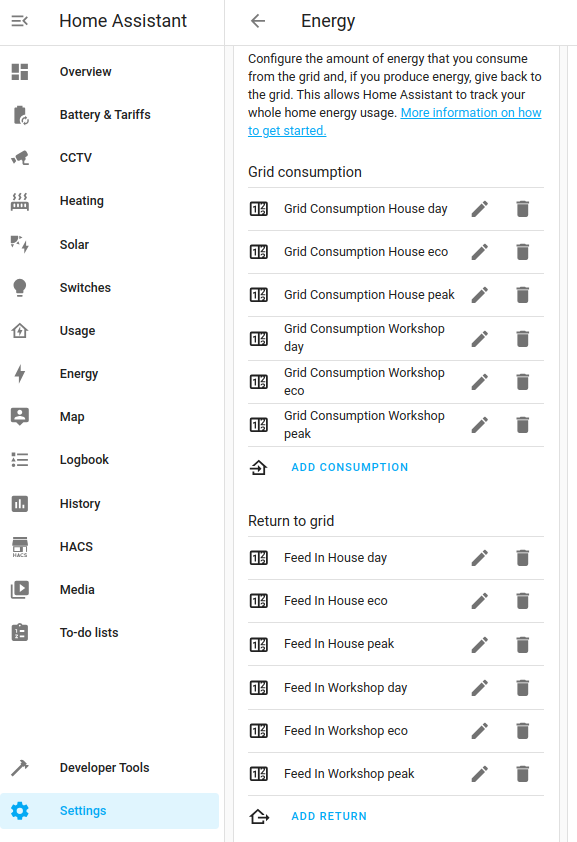Open Developer Tools
This screenshot has width=577, height=842.
pos(109,767)
